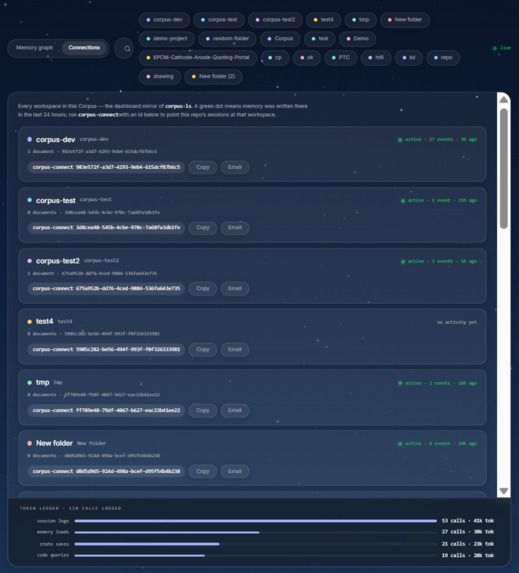Select the ok chip

tap(307, 58)
